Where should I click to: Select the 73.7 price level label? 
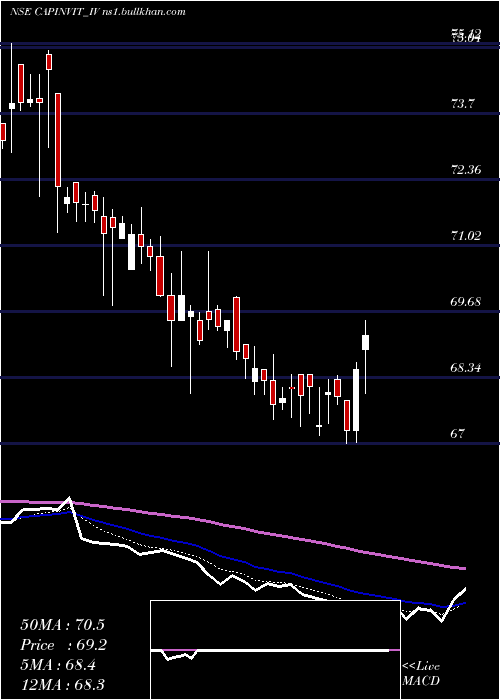(x=463, y=104)
